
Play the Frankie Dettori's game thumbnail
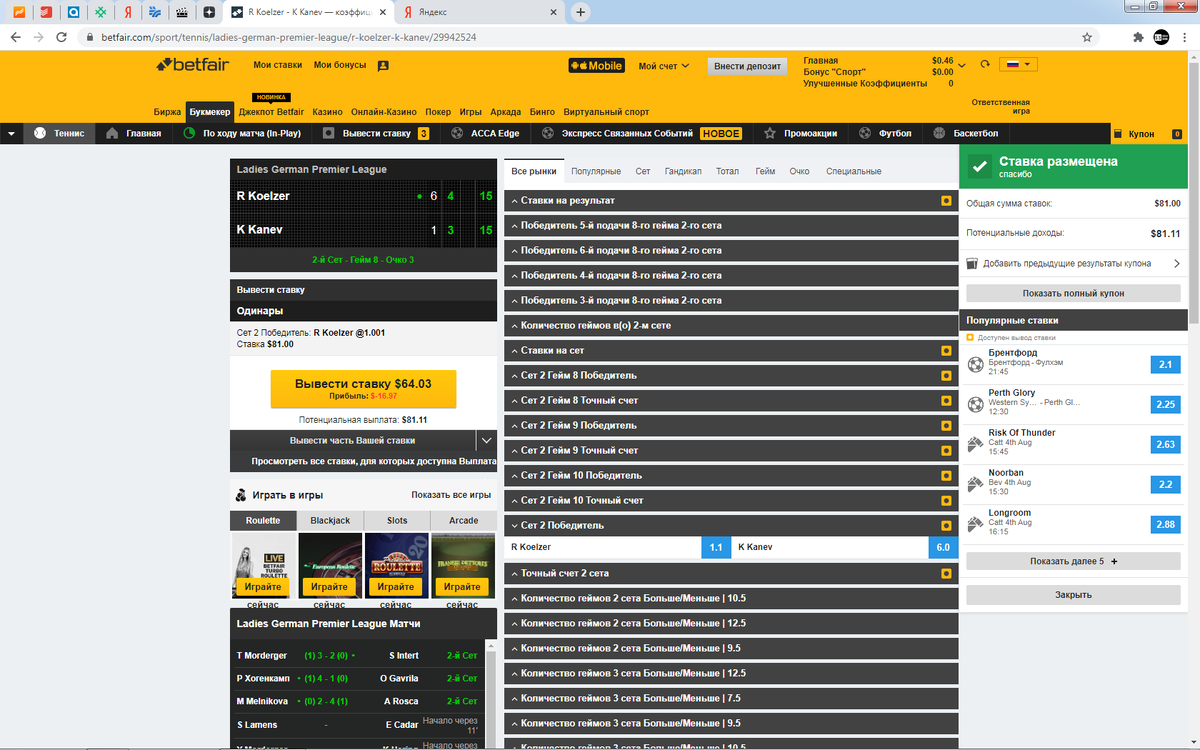(462, 565)
